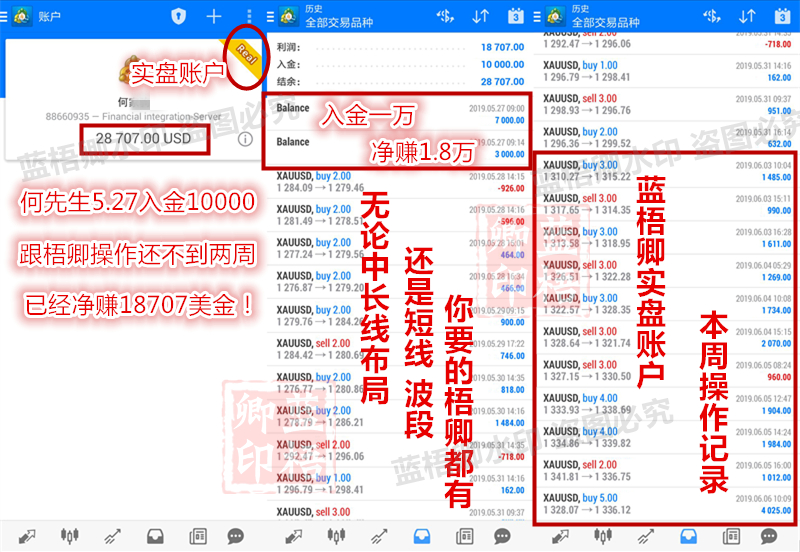Screen dimensions: 800x552
Task: Open XAUUSD buy 4.00 trade with 1 904.00 profit
Action: click(666, 404)
